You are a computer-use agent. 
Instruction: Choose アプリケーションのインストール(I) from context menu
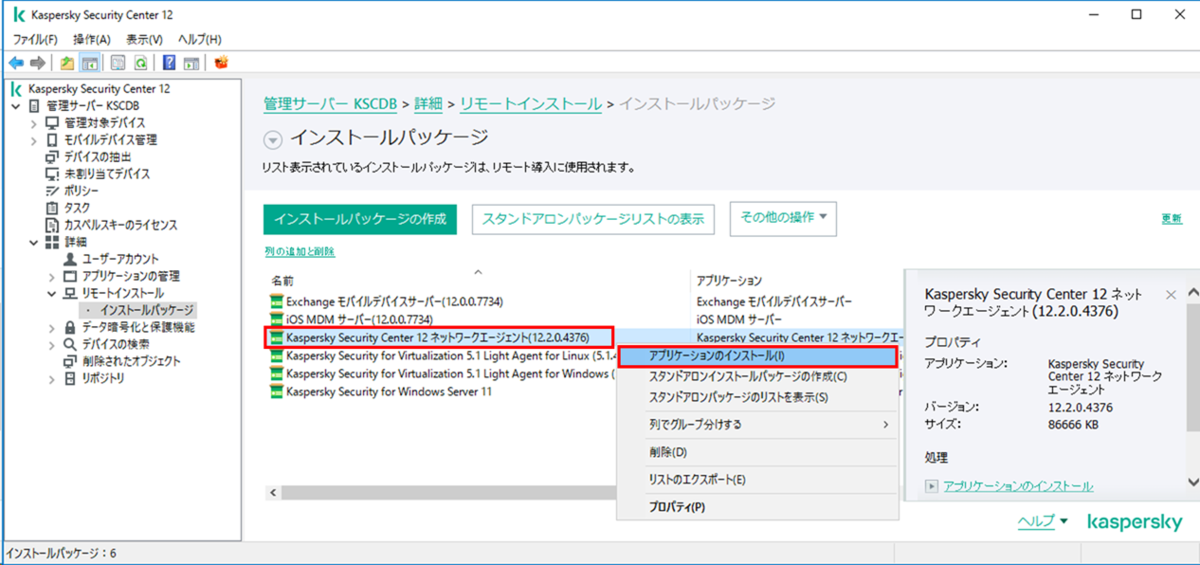click(x=756, y=355)
